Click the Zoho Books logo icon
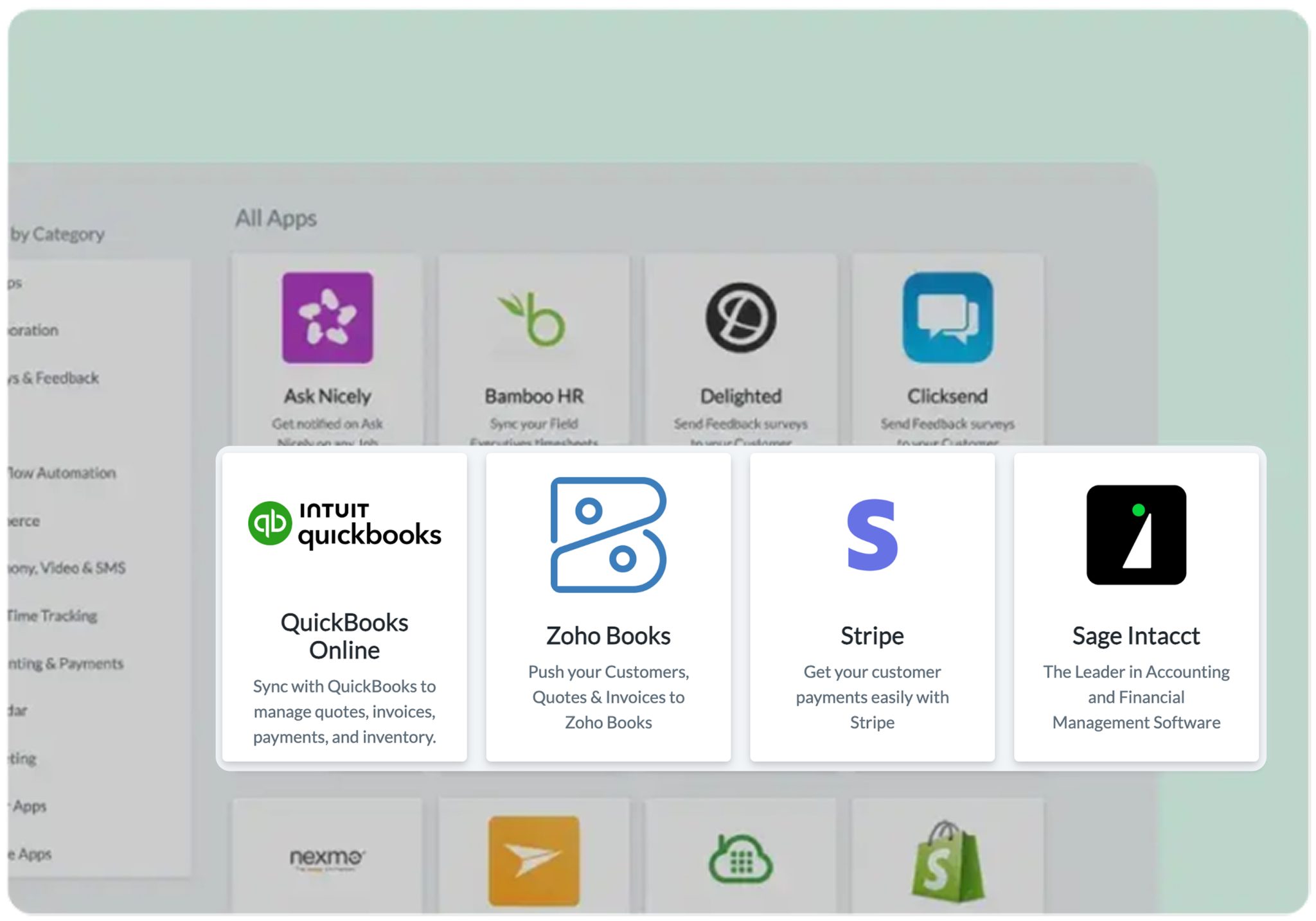This screenshot has height=921, width=1316. pos(608,534)
